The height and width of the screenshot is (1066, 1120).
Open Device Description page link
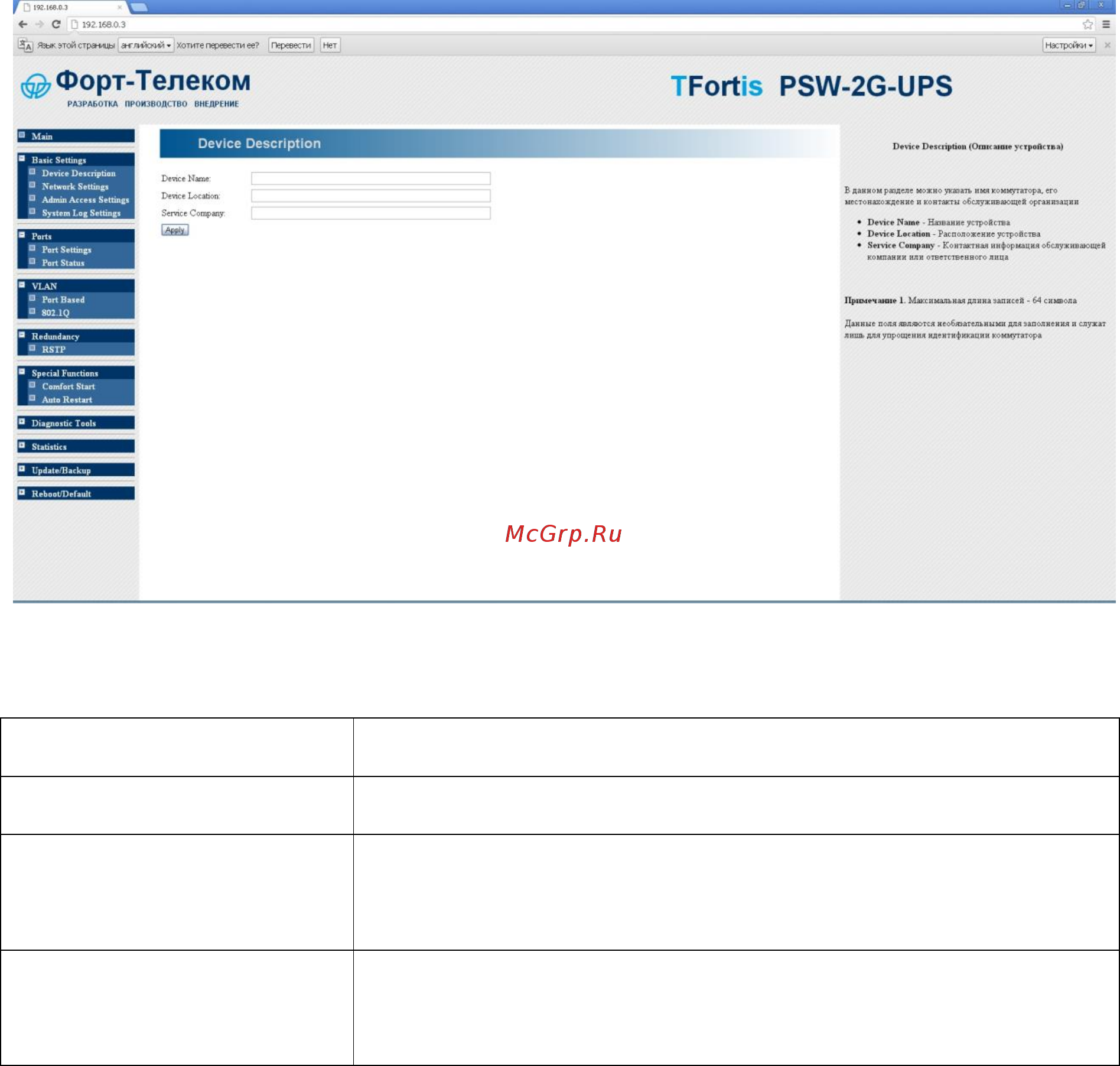click(x=79, y=173)
